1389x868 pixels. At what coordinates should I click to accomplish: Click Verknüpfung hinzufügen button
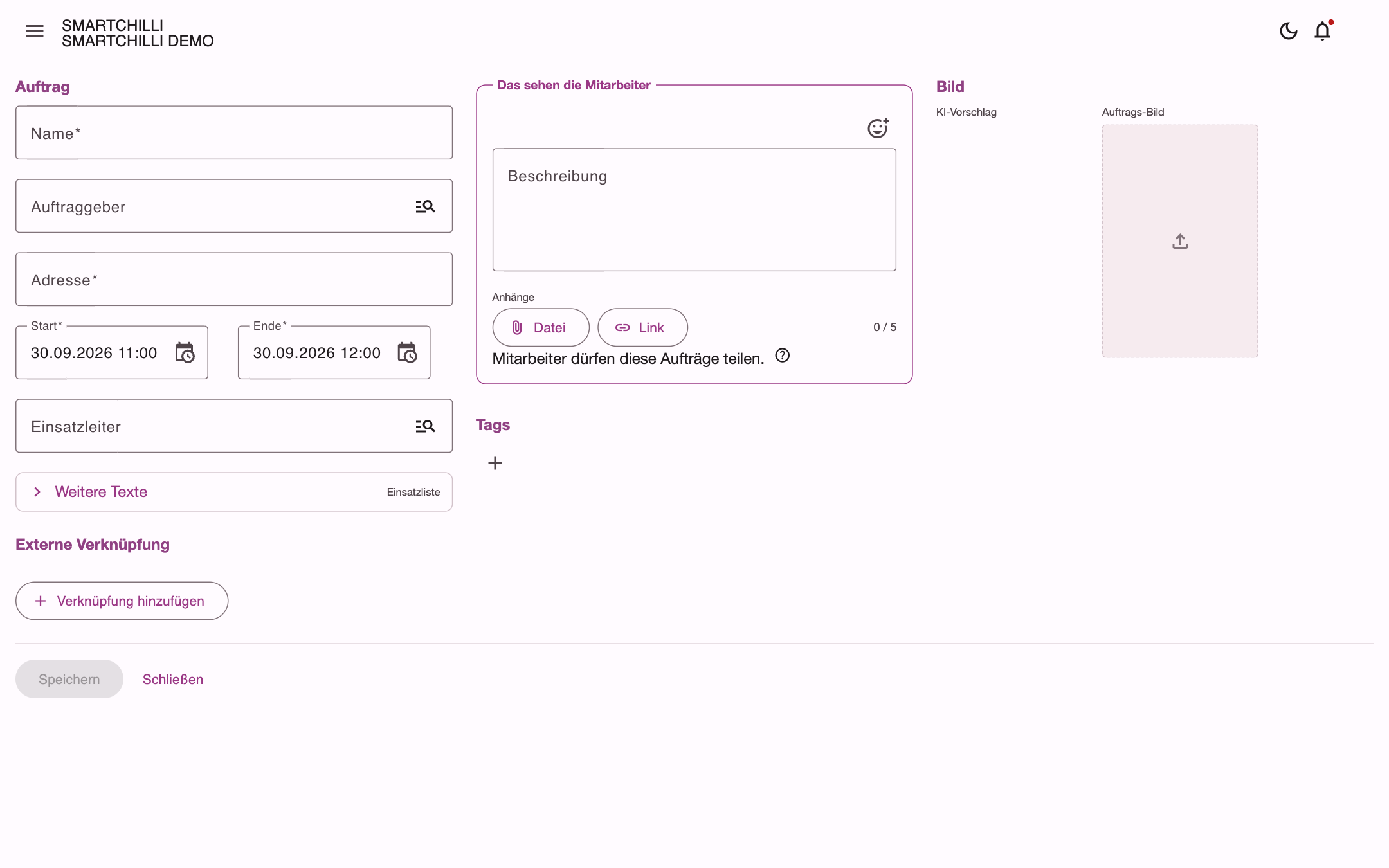coord(122,601)
